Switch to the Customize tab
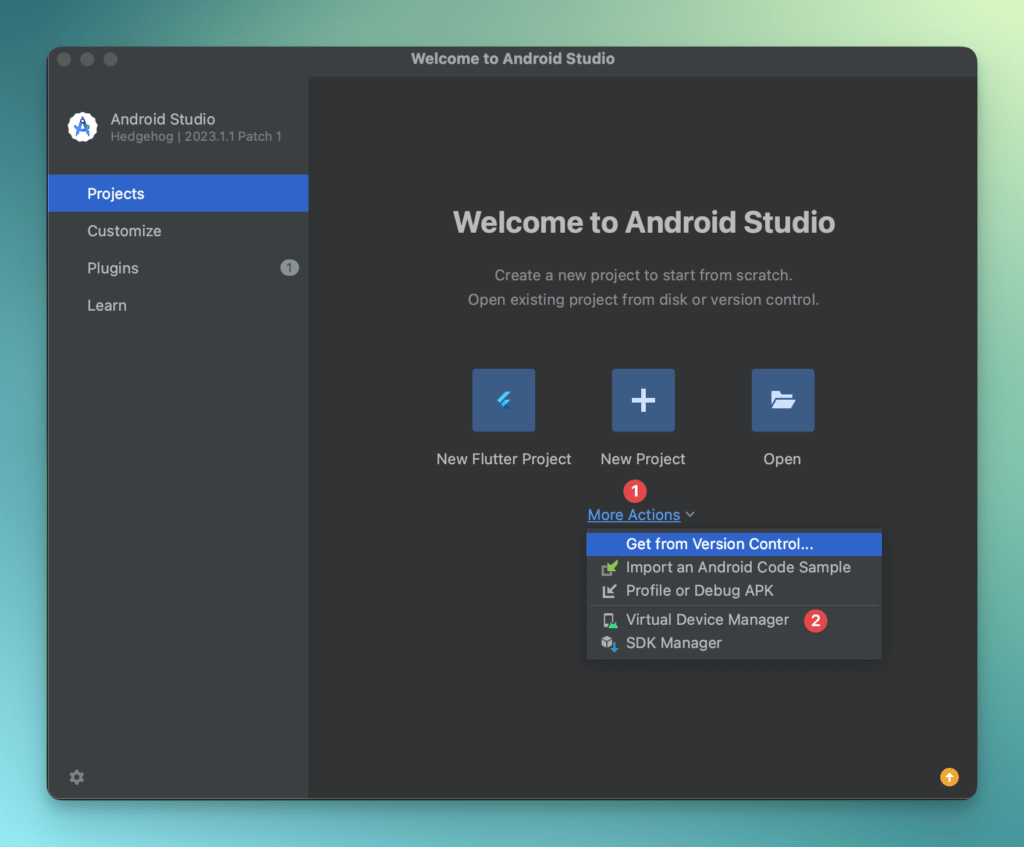1024x847 pixels. [178, 231]
